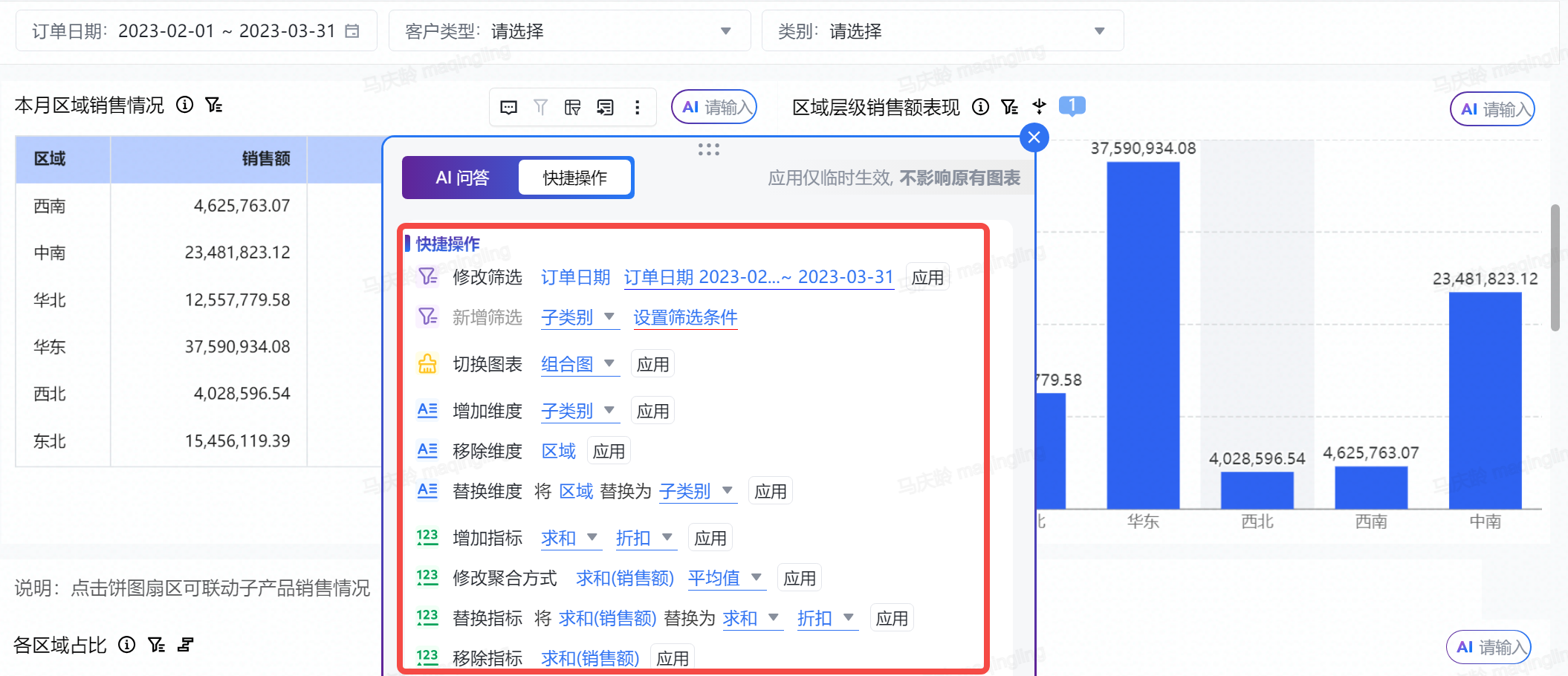Click the AI 请输入 box above the bar chart
The width and height of the screenshot is (1568, 676).
click(x=1492, y=109)
